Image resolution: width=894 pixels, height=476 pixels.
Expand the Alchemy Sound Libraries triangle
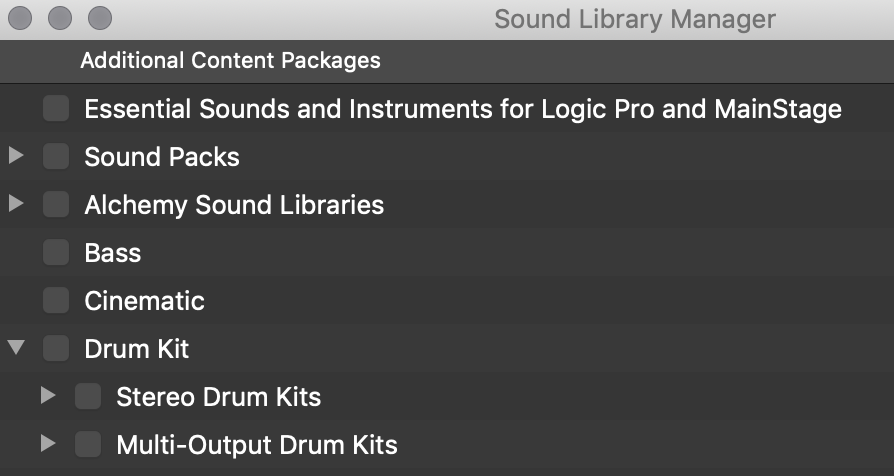point(16,204)
